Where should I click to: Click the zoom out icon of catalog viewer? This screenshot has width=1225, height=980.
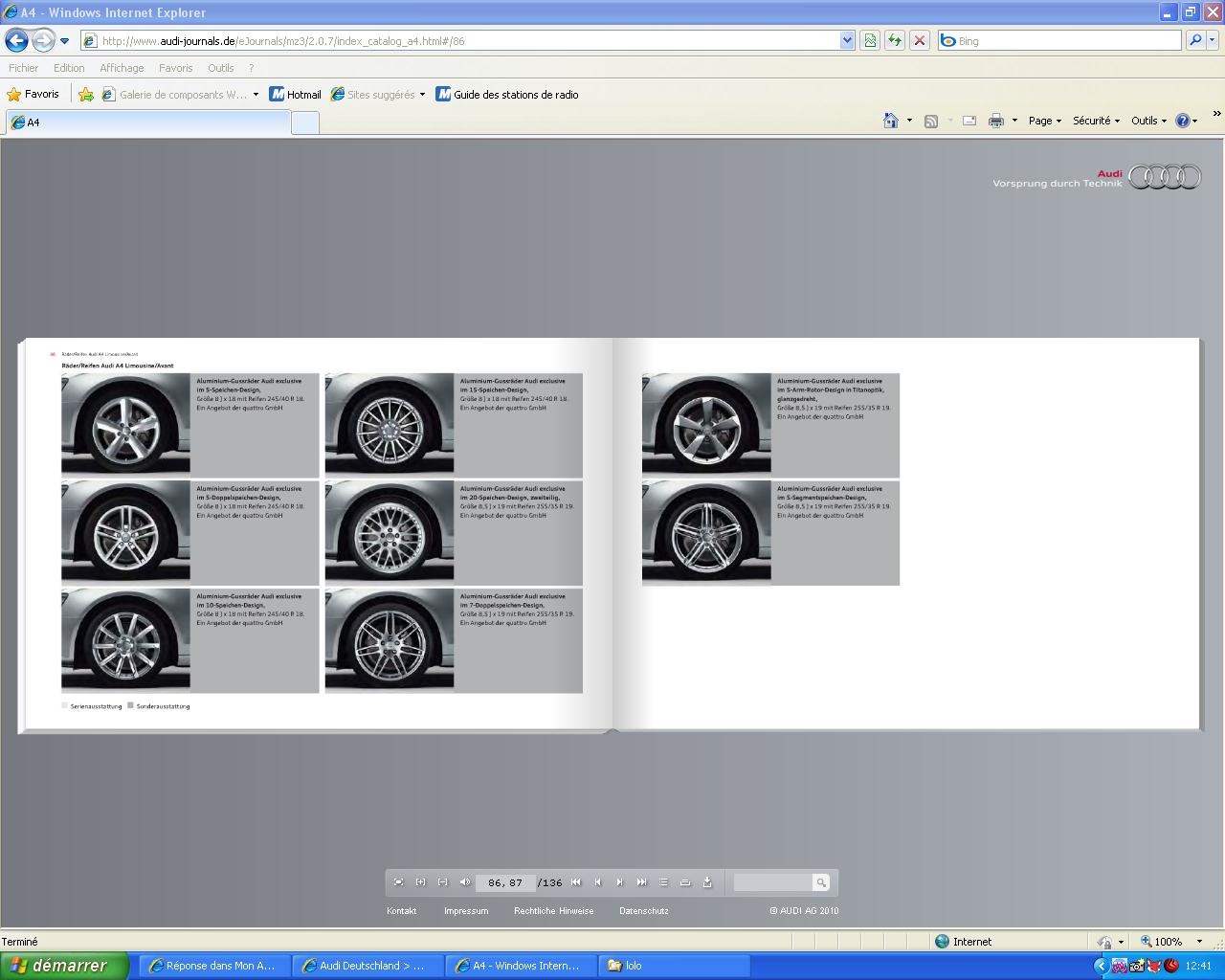(x=442, y=882)
